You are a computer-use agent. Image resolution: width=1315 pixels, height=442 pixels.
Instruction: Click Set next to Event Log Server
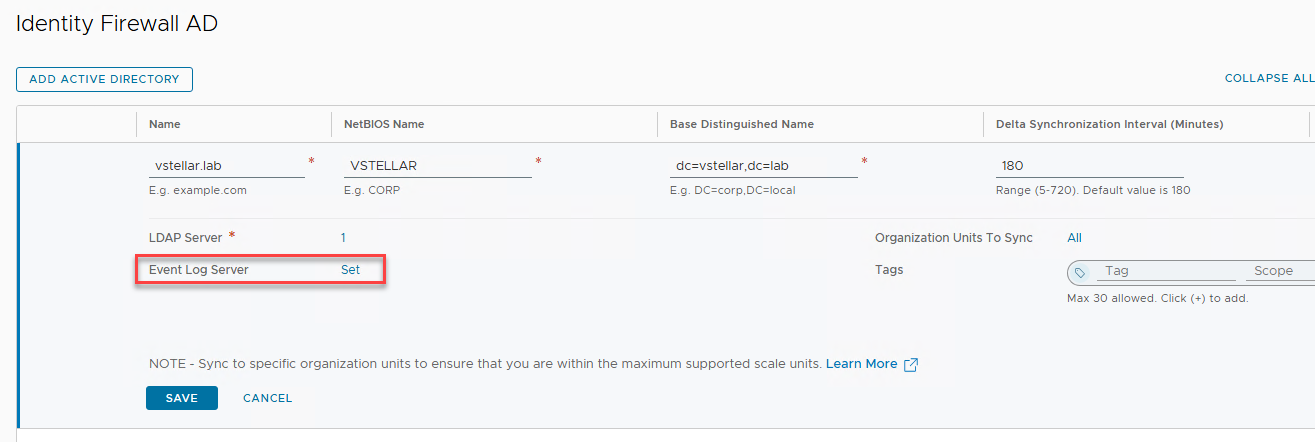[x=350, y=270]
